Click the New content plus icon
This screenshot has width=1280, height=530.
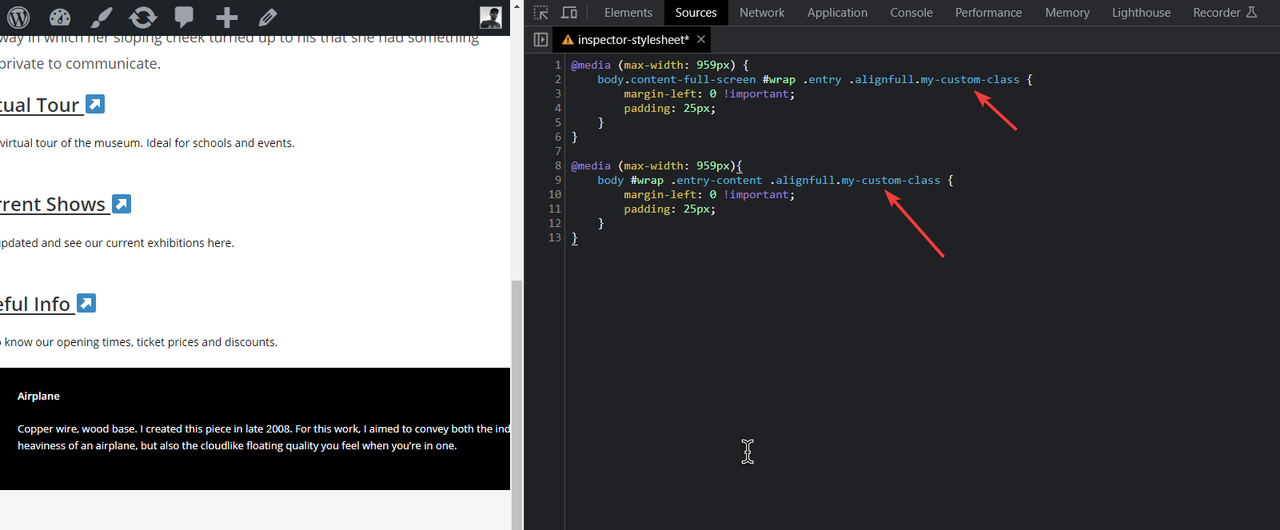(x=227, y=17)
